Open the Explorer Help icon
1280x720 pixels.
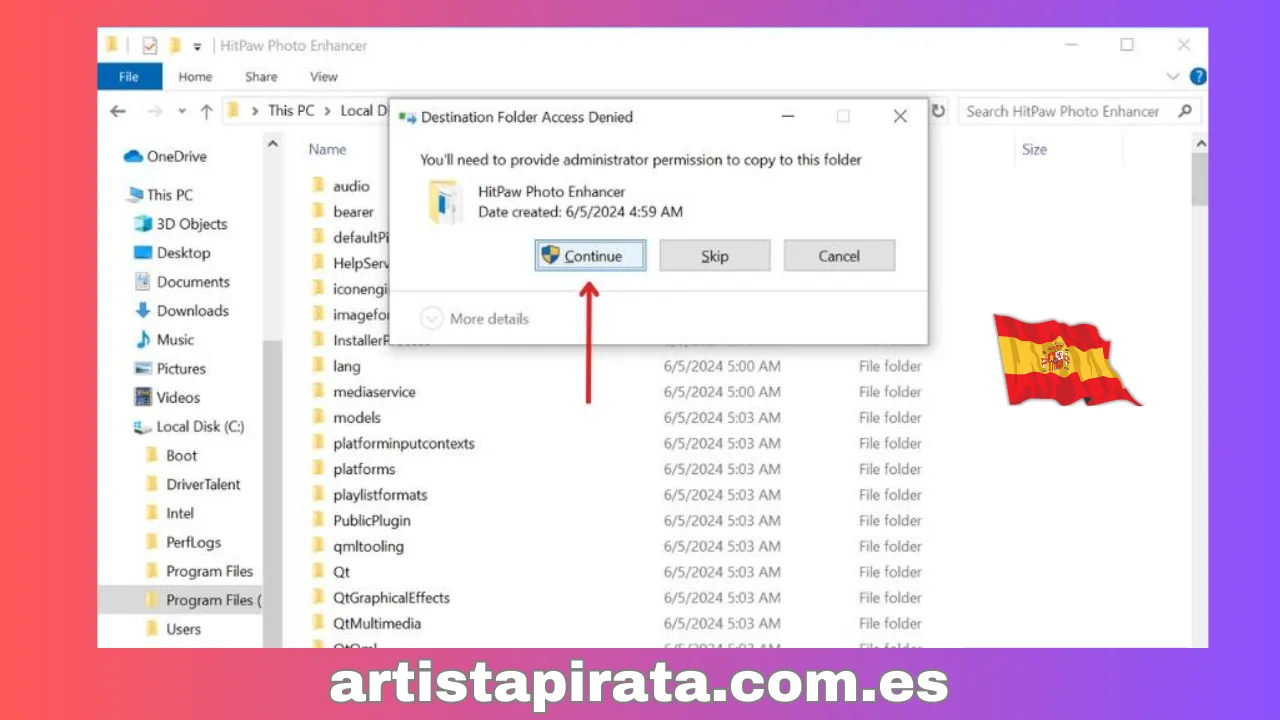tap(1198, 76)
